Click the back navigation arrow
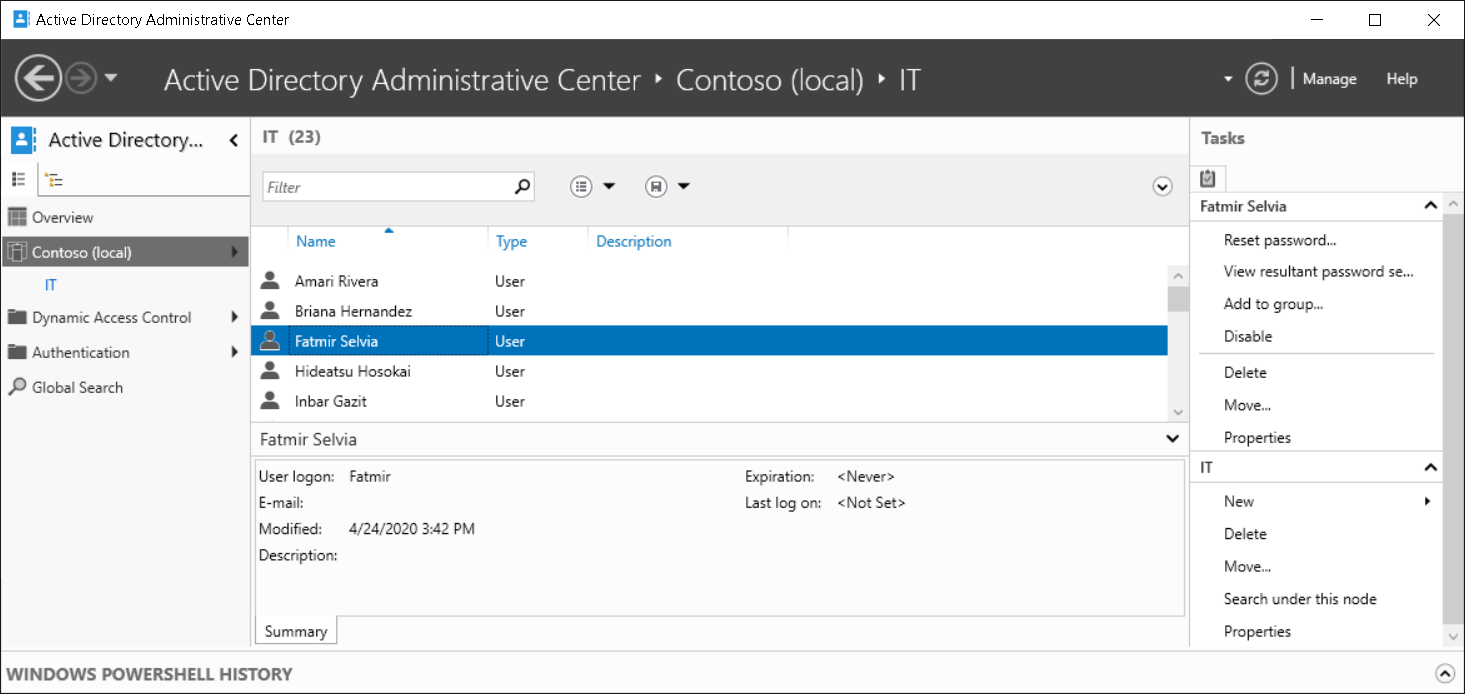The width and height of the screenshot is (1465, 694). pos(38,77)
